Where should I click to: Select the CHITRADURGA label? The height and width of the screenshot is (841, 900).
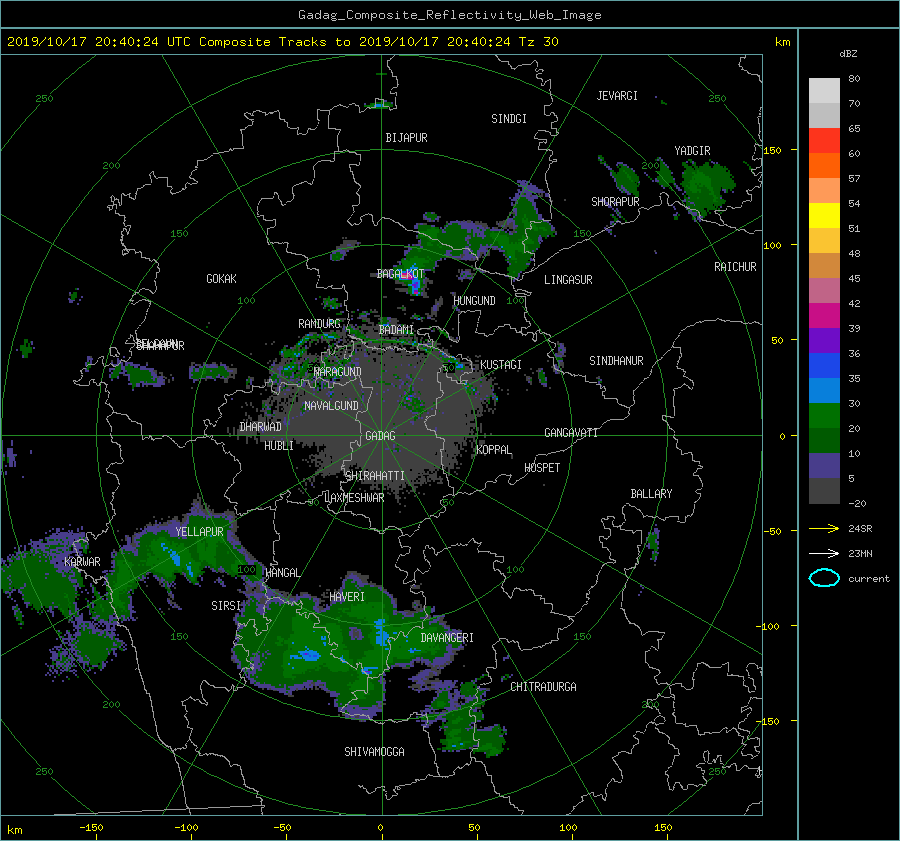pos(543,687)
